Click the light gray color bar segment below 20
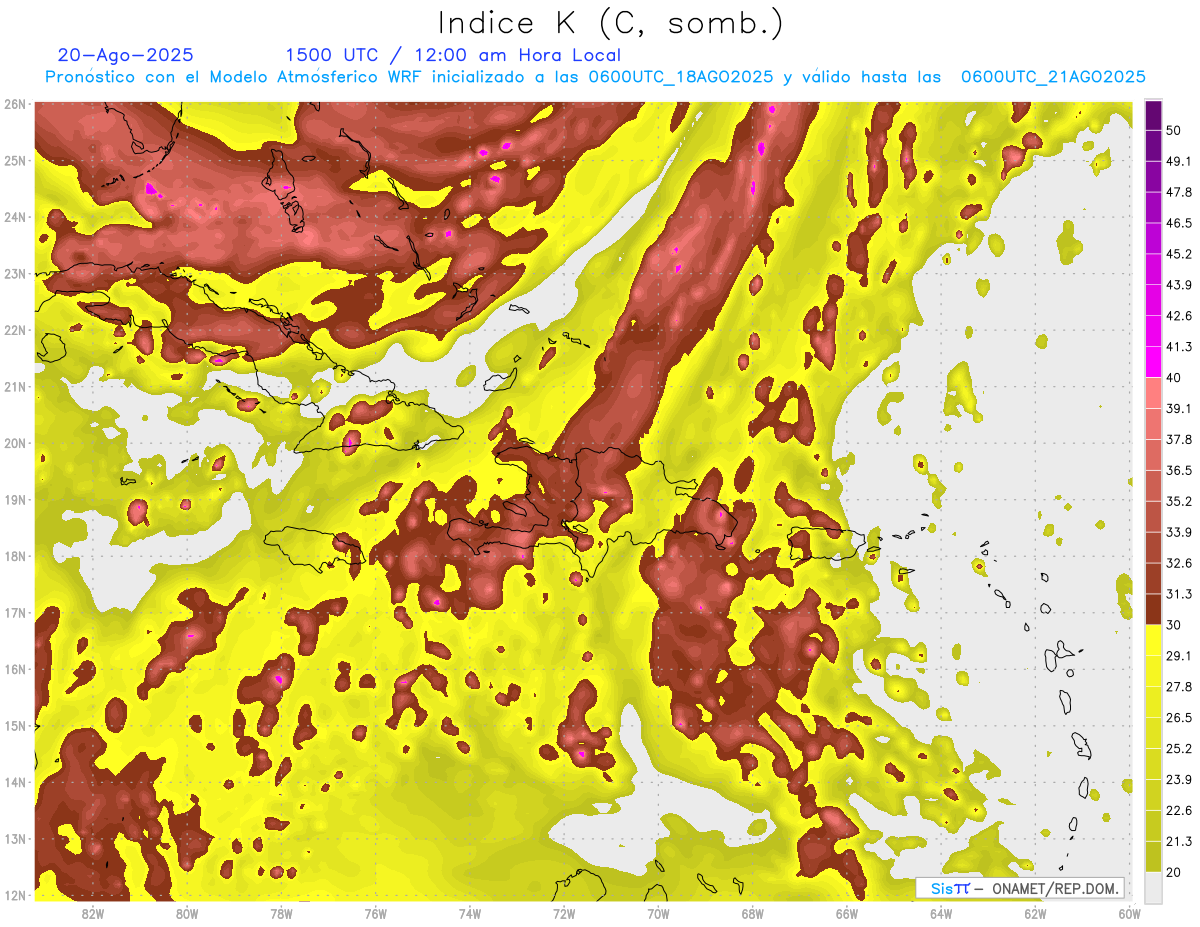Screen dimensions: 1200x927 (x=1153, y=887)
